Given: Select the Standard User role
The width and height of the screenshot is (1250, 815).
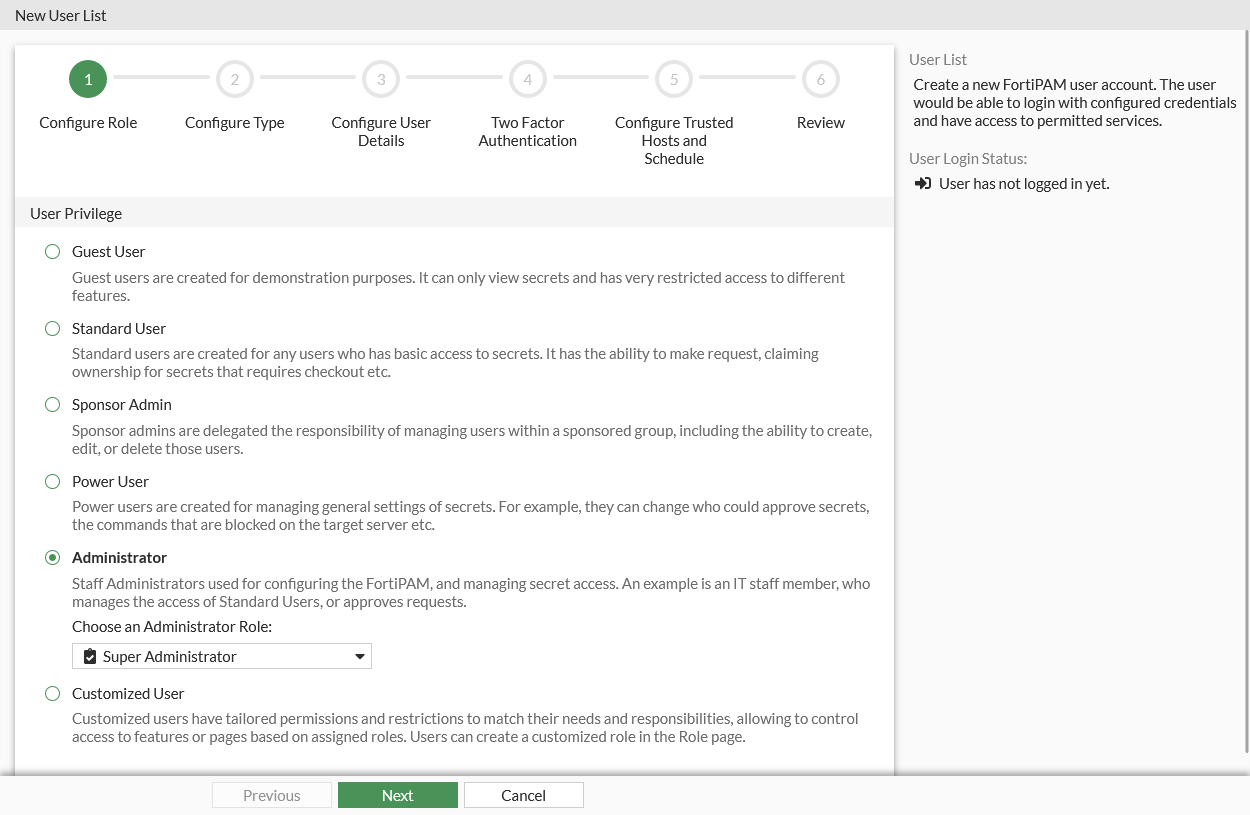Looking at the screenshot, I should coord(52,328).
